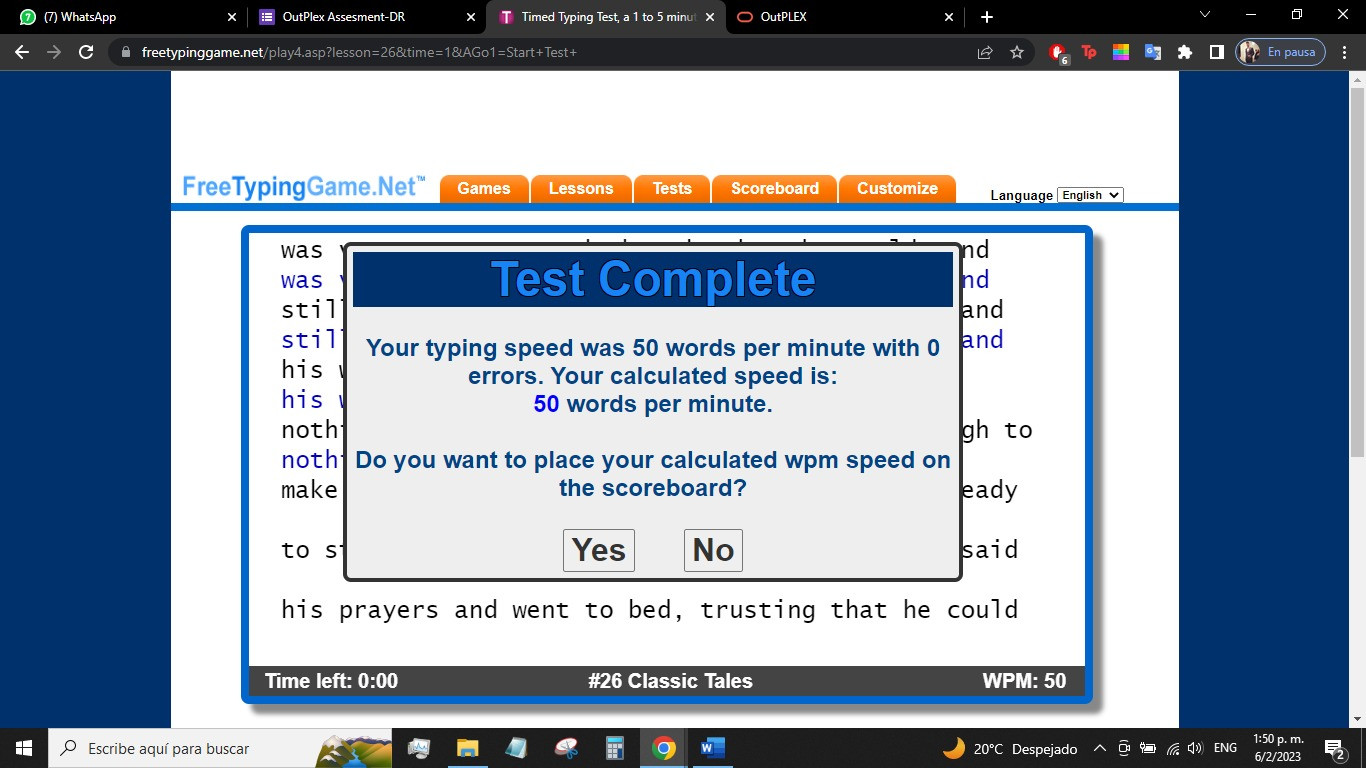Open the notification center icon
Screen dimensions: 1366x768
(1335, 748)
